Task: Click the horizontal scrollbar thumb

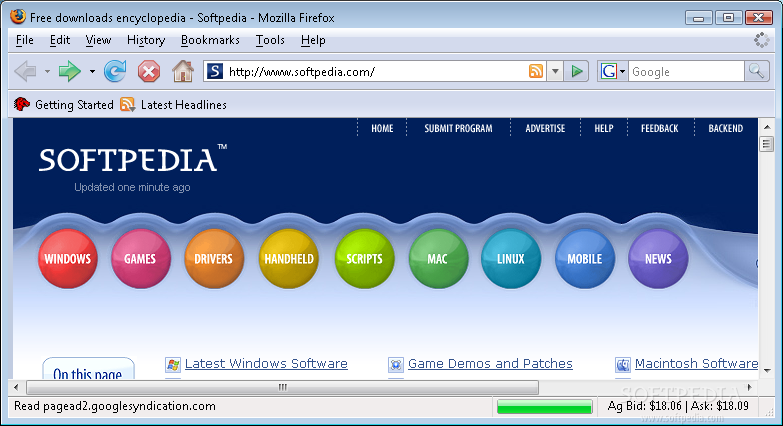Action: [282, 387]
